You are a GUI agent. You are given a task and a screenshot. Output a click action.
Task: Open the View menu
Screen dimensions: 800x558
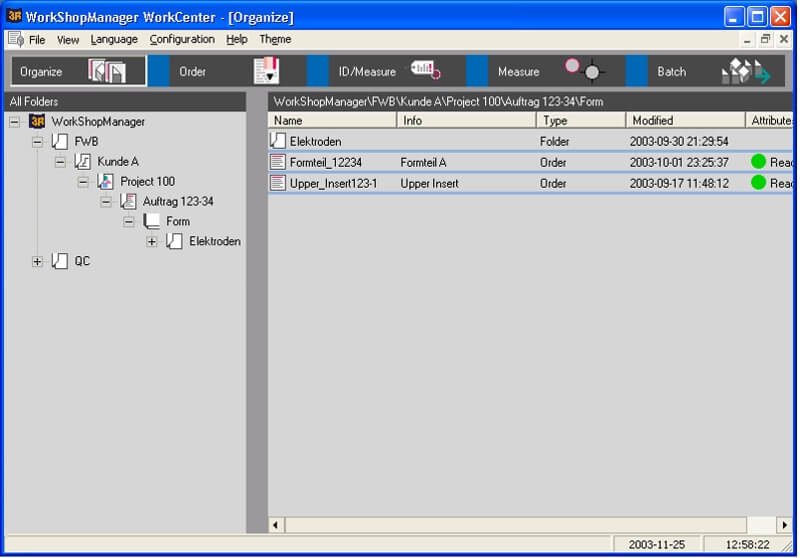[x=68, y=40]
